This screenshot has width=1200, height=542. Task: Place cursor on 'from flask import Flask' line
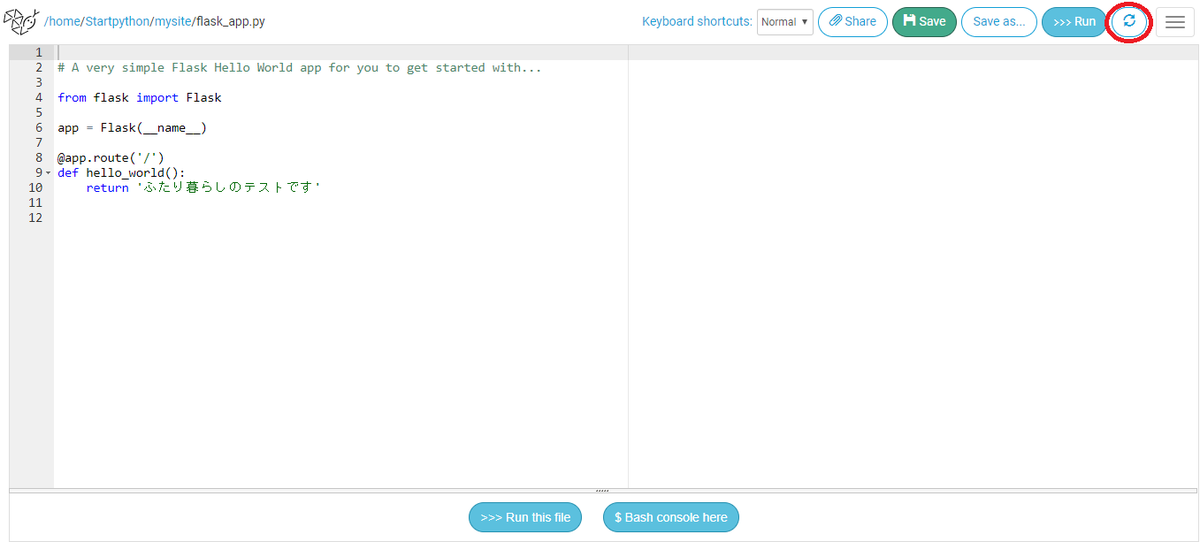coord(139,97)
